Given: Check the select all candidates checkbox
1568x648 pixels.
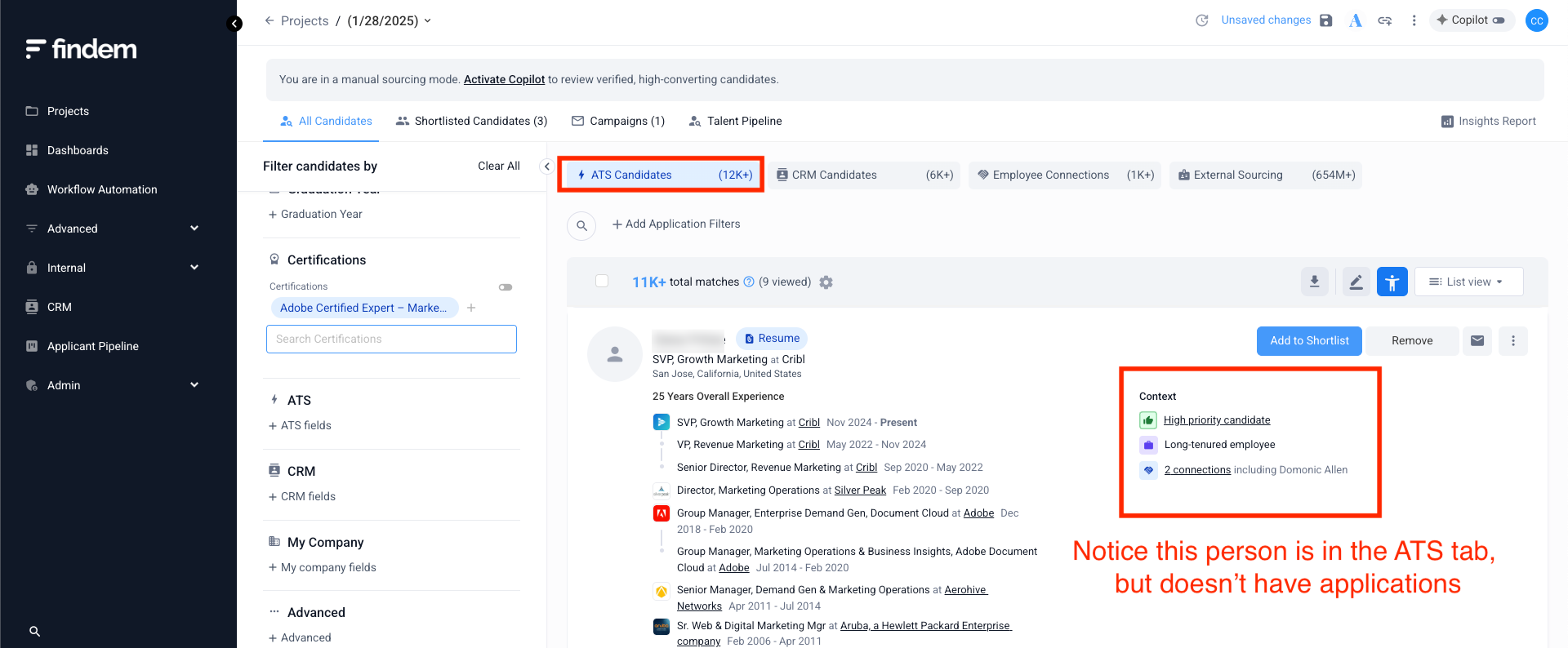Looking at the screenshot, I should (602, 282).
